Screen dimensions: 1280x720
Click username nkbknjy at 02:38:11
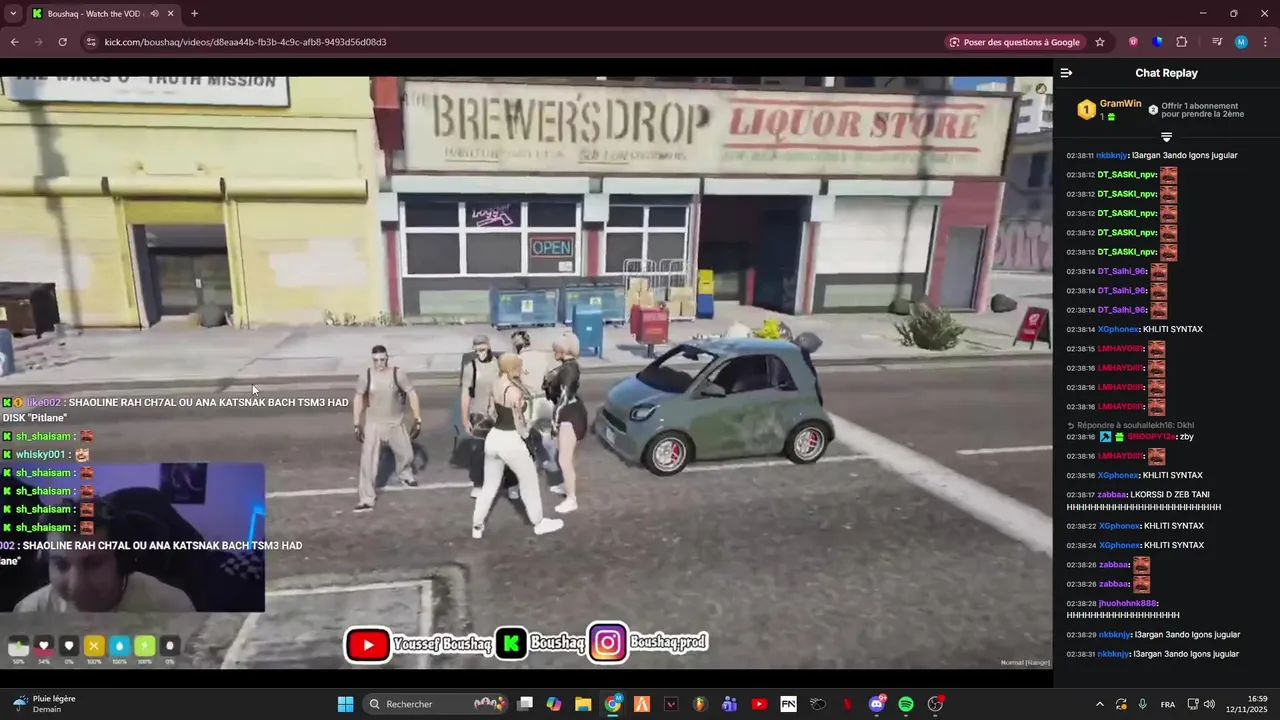(x=1112, y=155)
